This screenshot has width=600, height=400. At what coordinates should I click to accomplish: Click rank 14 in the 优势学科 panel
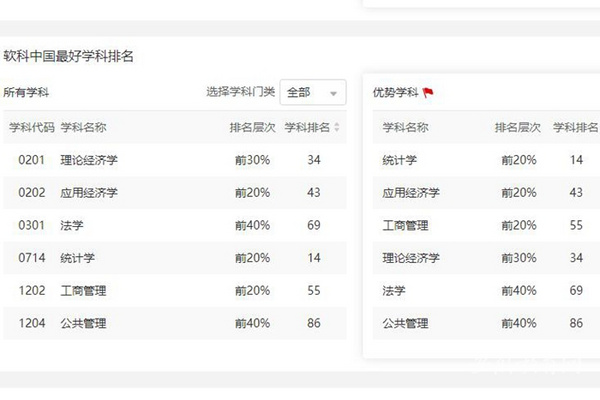point(576,160)
